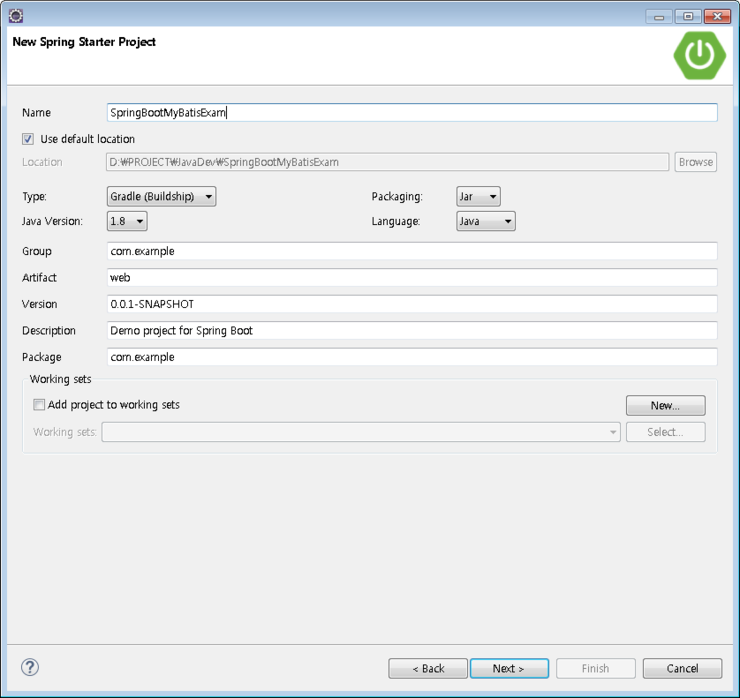The height and width of the screenshot is (698, 740).
Task: Minimize the dialog window
Action: [659, 17]
